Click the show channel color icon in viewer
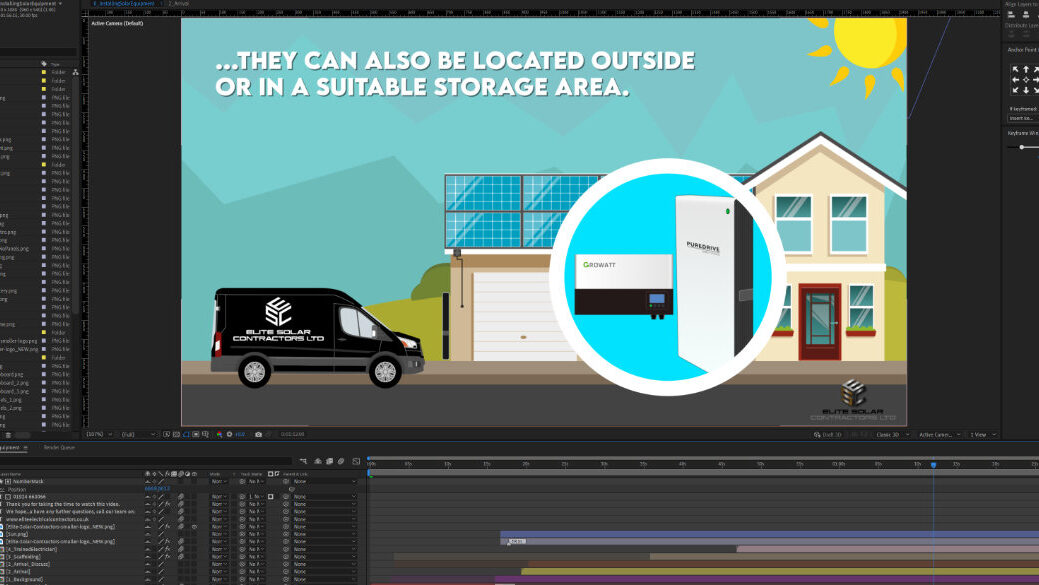Viewport: 1039px width, 585px height. (221, 435)
